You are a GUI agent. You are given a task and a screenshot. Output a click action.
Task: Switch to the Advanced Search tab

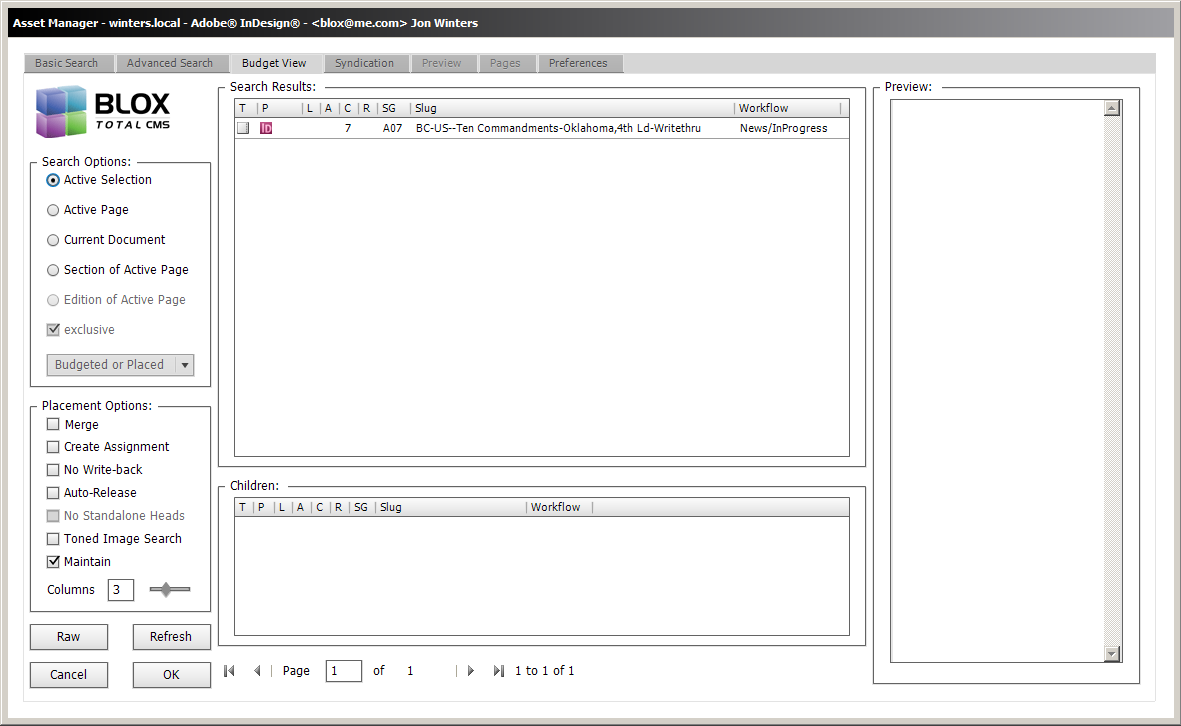[x=170, y=63]
